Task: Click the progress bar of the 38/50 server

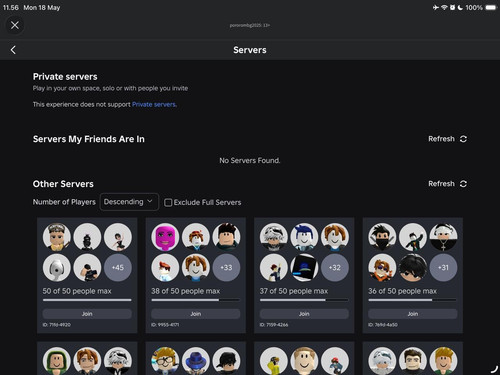Action: tap(196, 300)
